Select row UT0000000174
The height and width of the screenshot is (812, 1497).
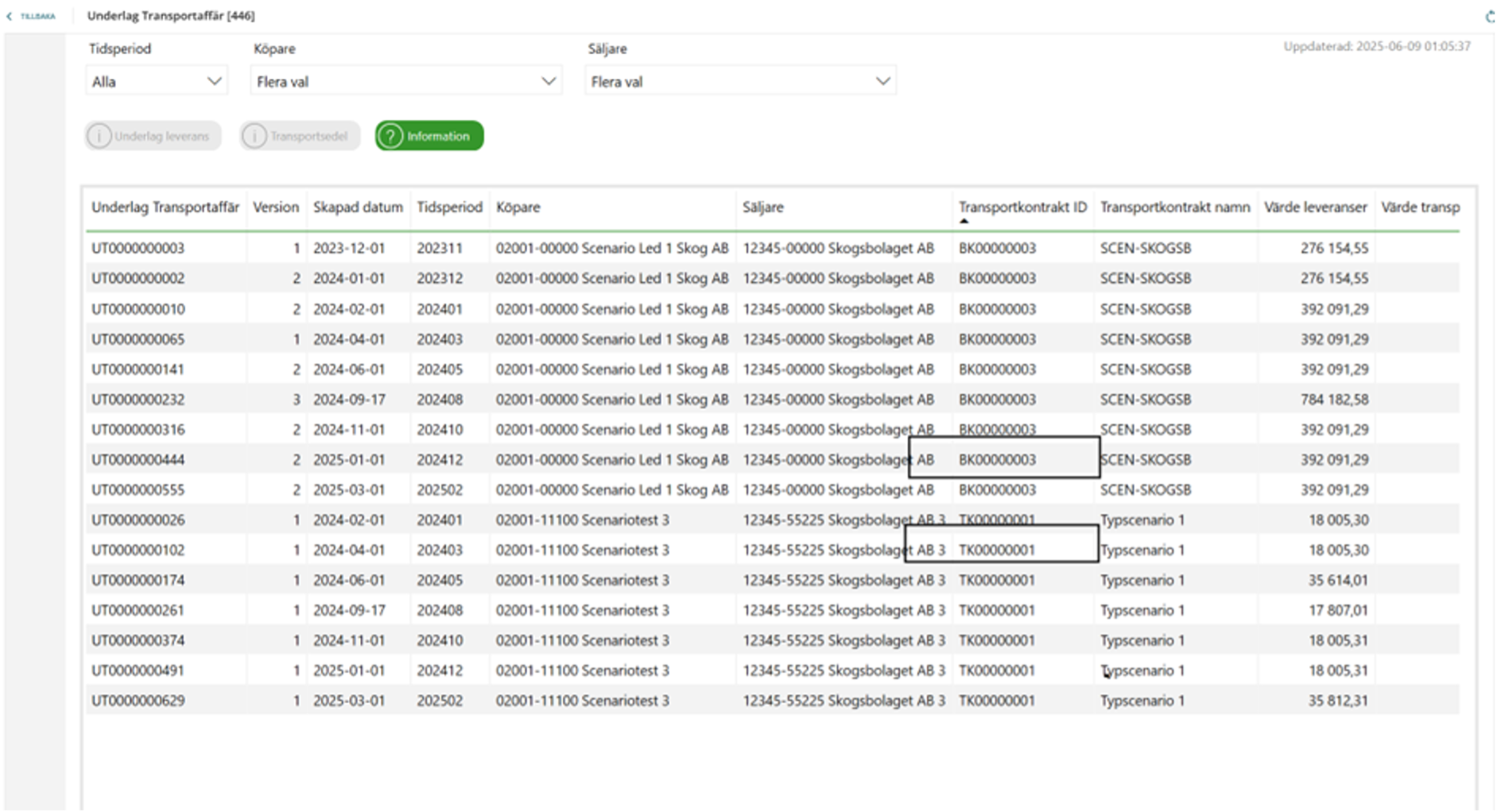(773, 580)
